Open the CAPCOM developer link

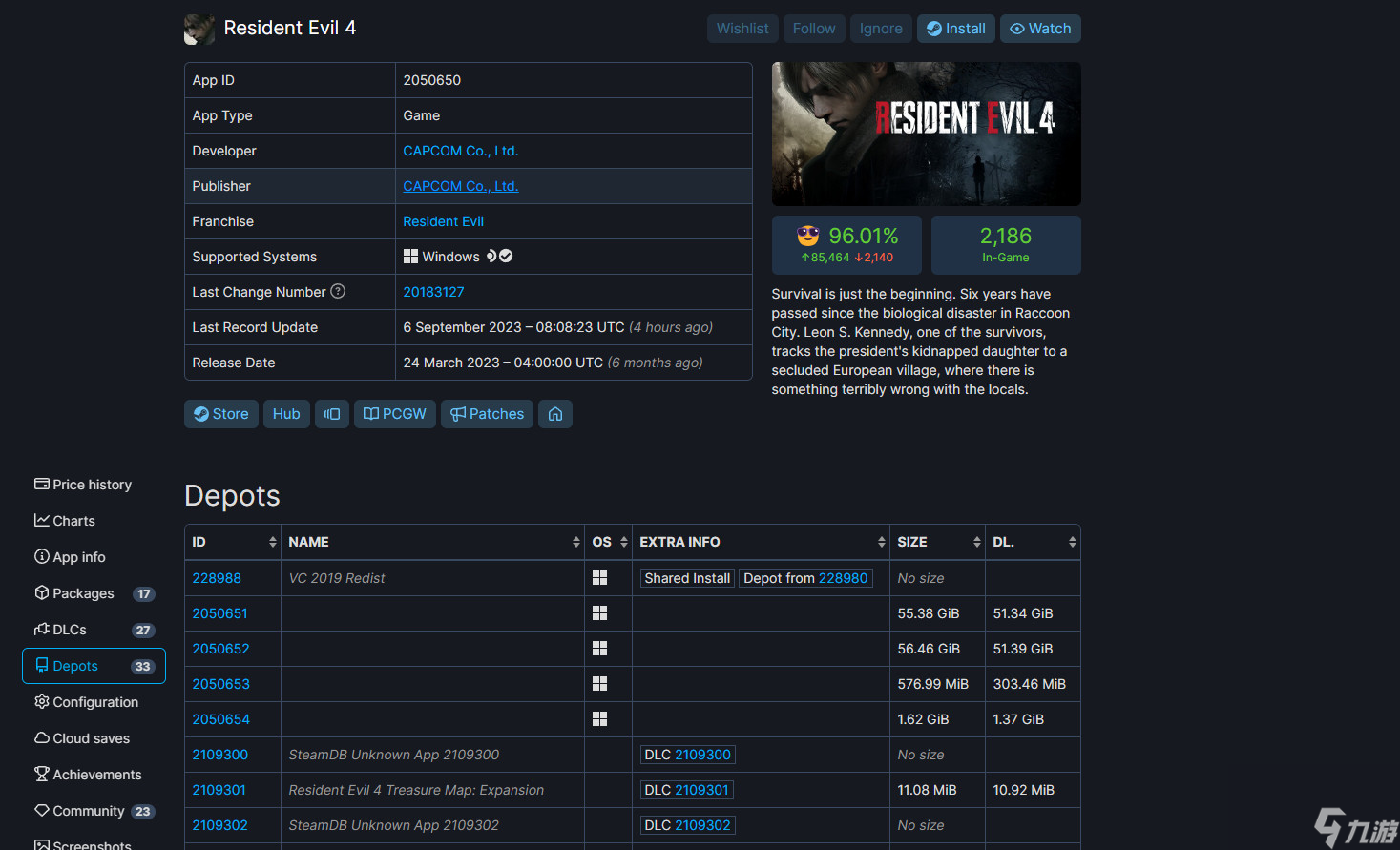(461, 151)
